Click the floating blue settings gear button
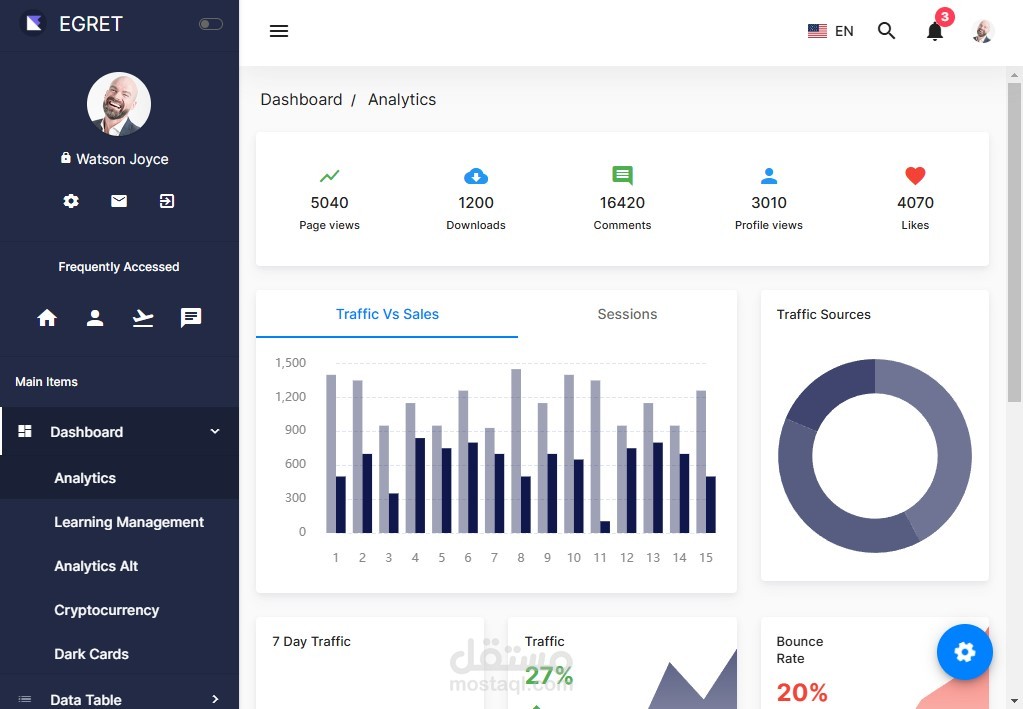Image resolution: width=1023 pixels, height=709 pixels. point(964,652)
